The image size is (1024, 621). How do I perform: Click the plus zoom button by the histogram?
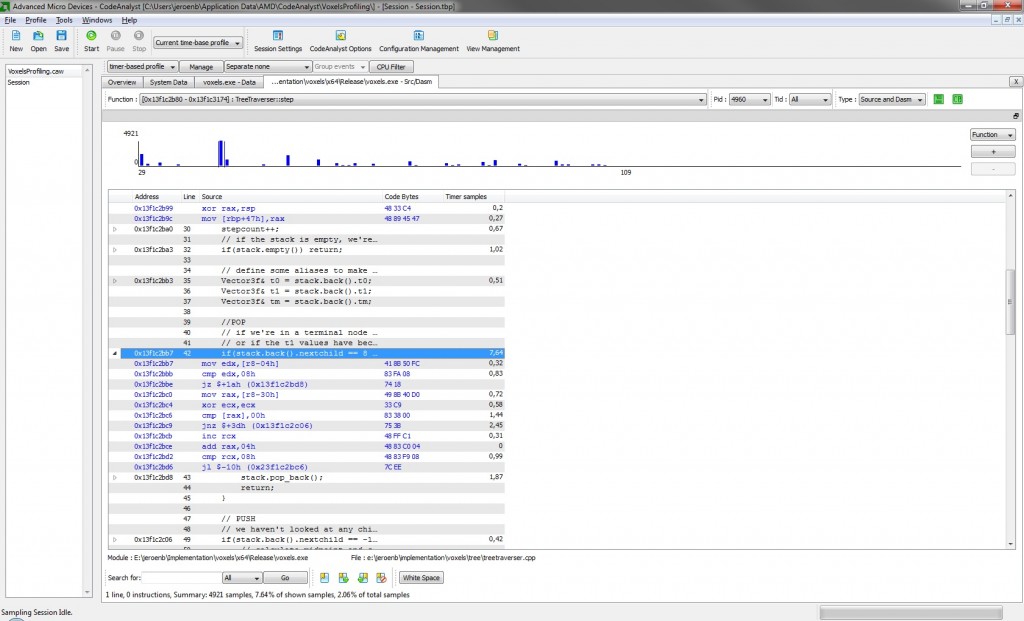pos(993,151)
